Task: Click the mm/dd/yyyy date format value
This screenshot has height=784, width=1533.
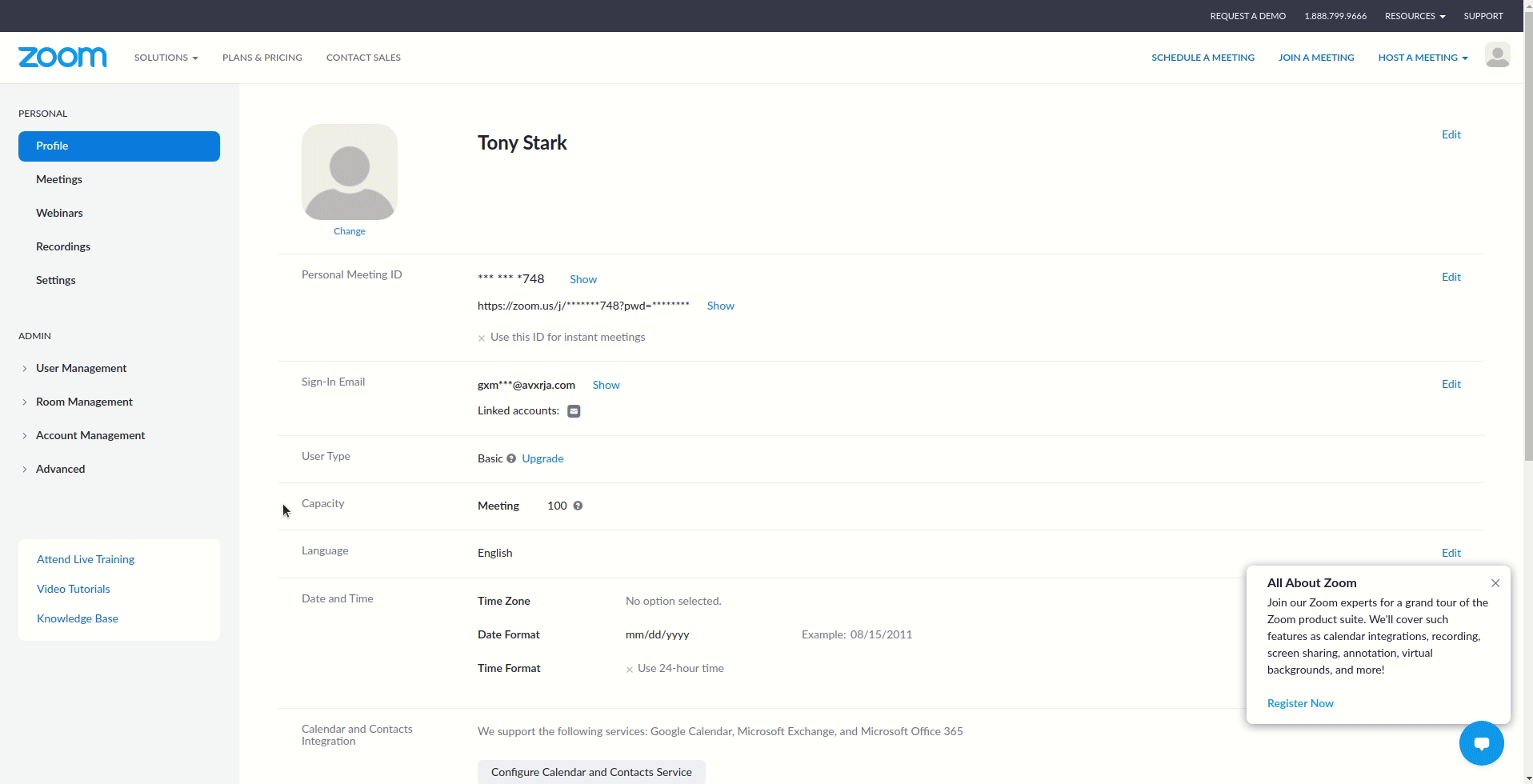Action: (658, 634)
